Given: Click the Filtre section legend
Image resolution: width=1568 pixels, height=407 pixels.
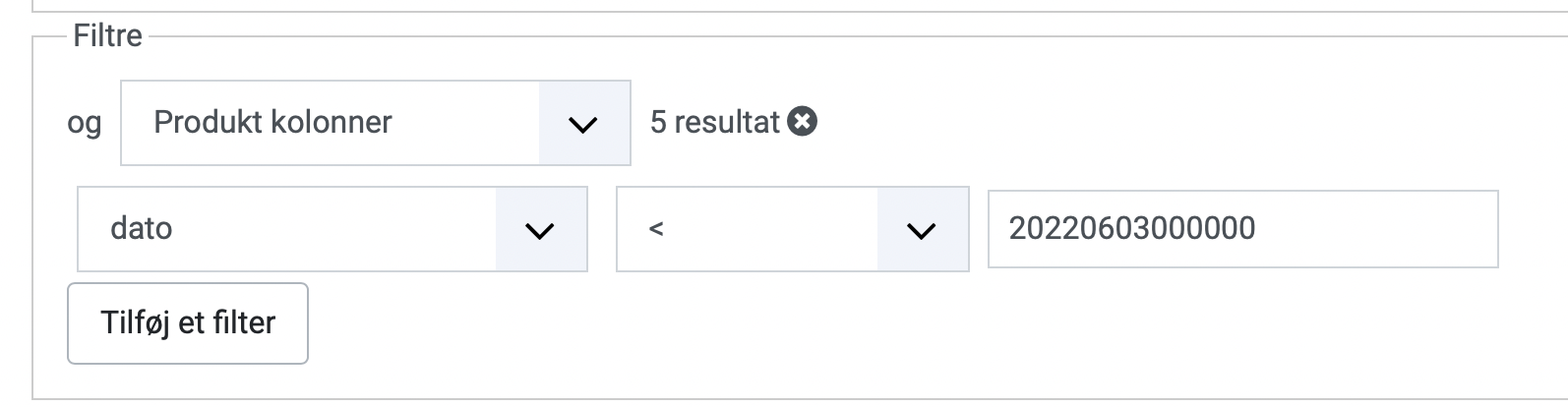Looking at the screenshot, I should click(107, 36).
